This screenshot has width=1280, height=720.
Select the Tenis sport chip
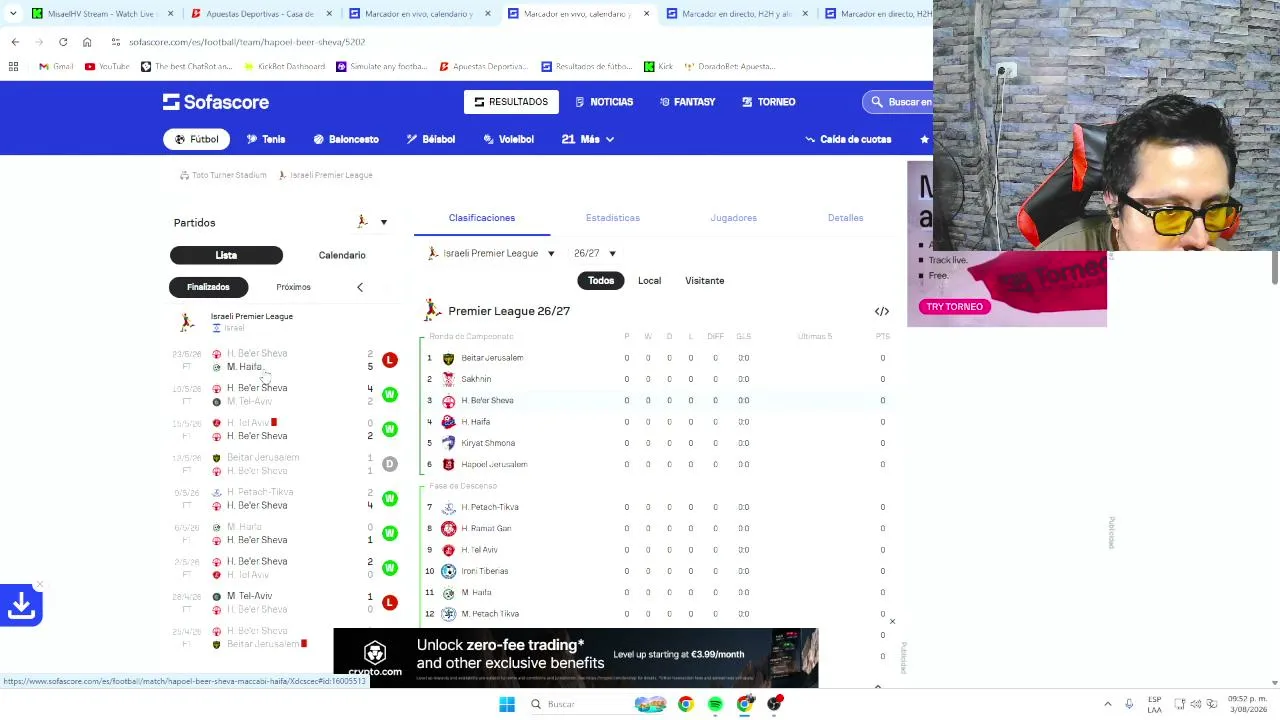(266, 139)
